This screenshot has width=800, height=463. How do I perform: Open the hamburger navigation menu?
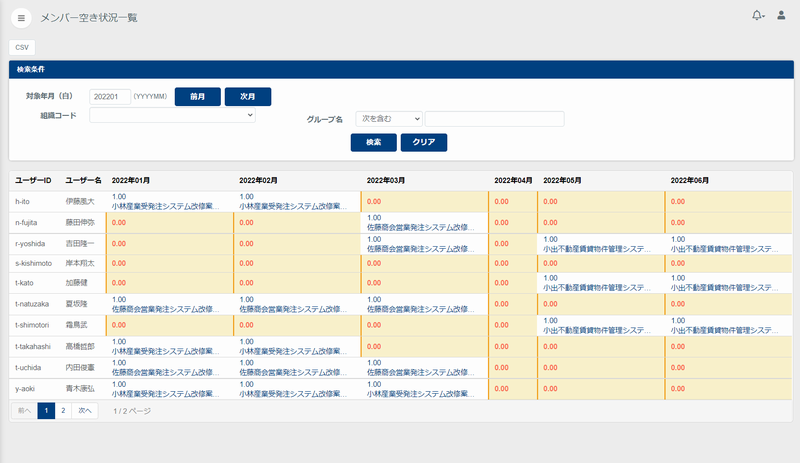21,17
